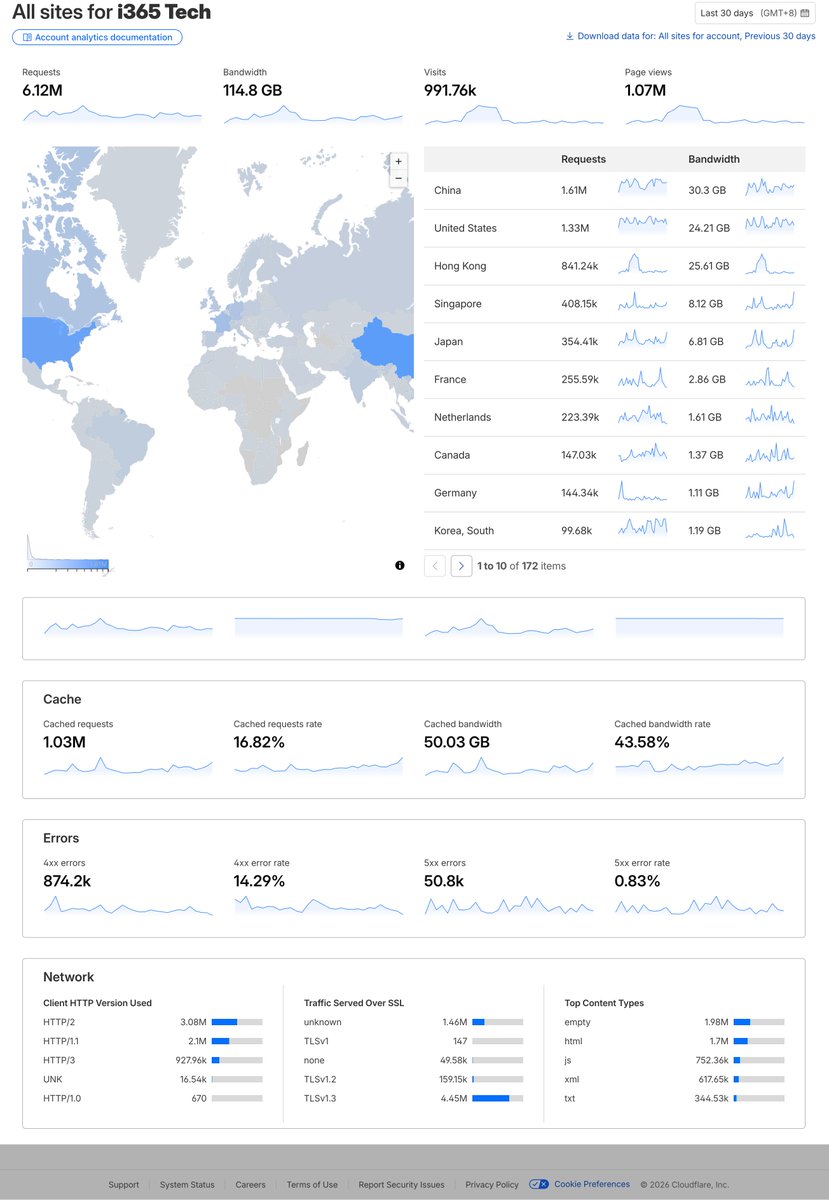Image resolution: width=829 pixels, height=1200 pixels.
Task: Open Careers footer link
Action: (250, 1184)
